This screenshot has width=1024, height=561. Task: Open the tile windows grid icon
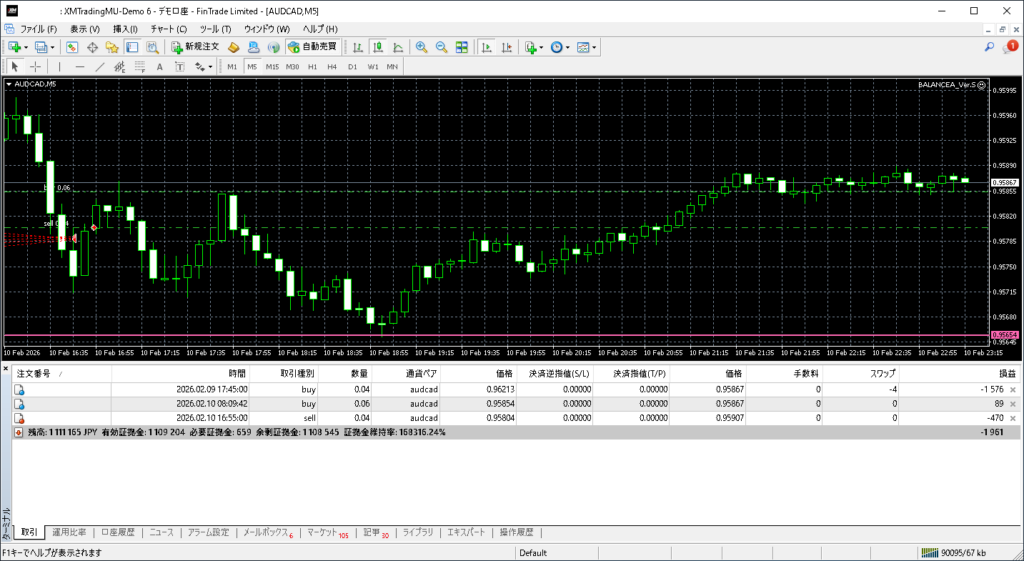[x=461, y=47]
